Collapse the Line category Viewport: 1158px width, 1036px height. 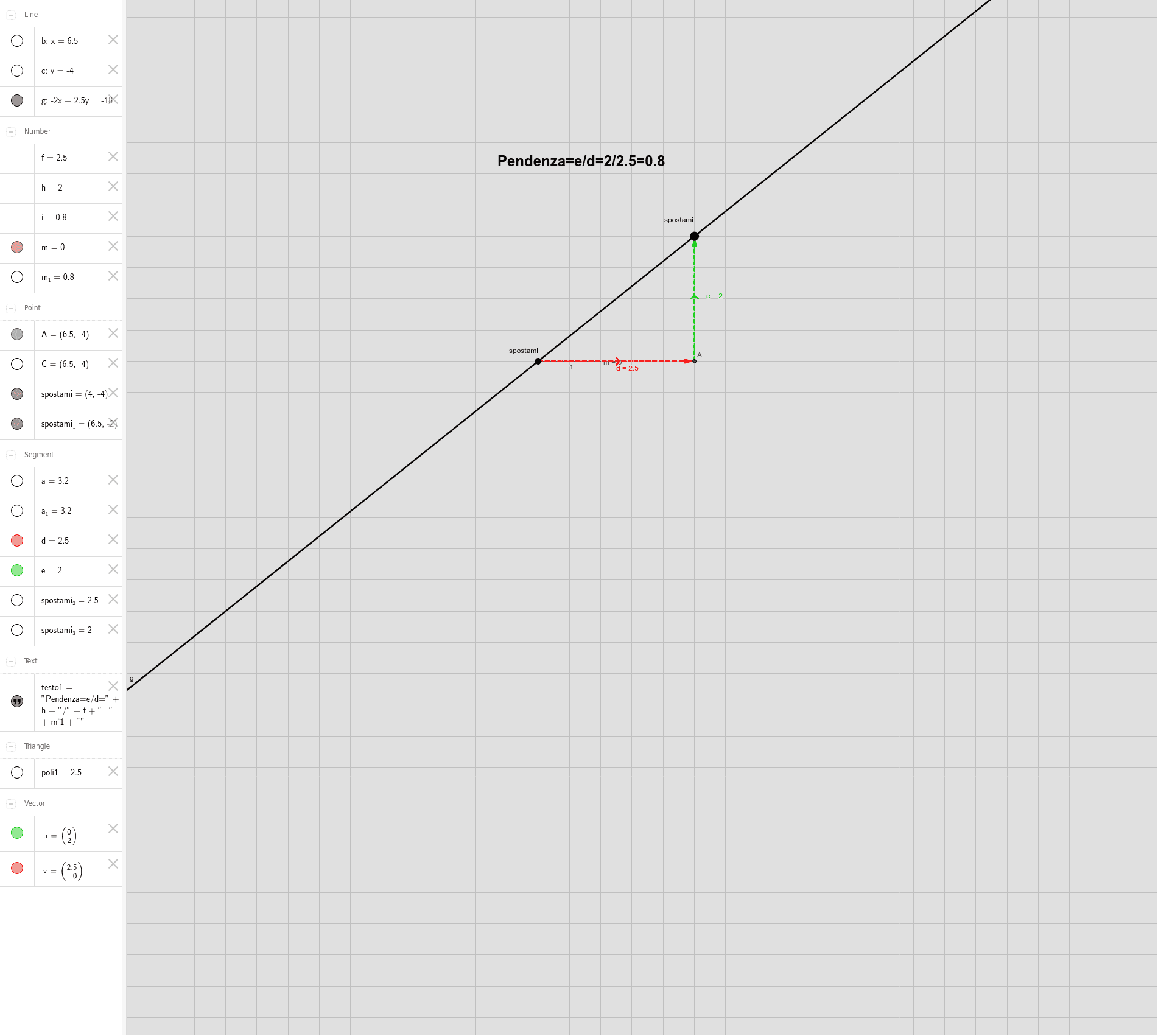(x=11, y=15)
